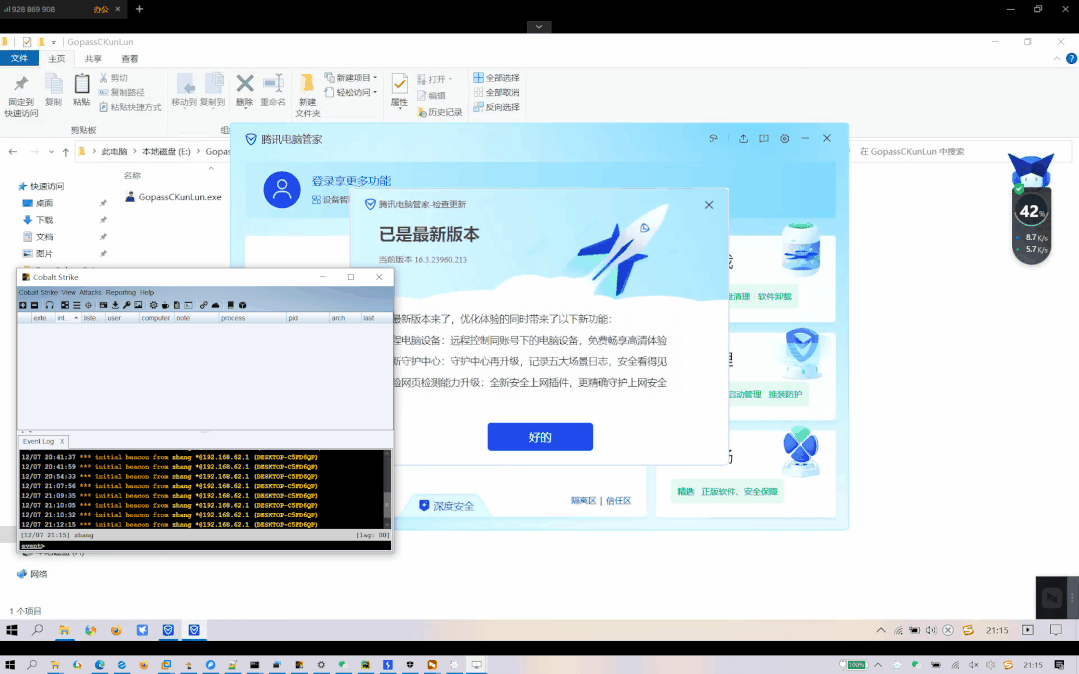Click the Disconnect icon in Cobalt Strike toolbar
The image size is (1079, 674).
[34, 305]
